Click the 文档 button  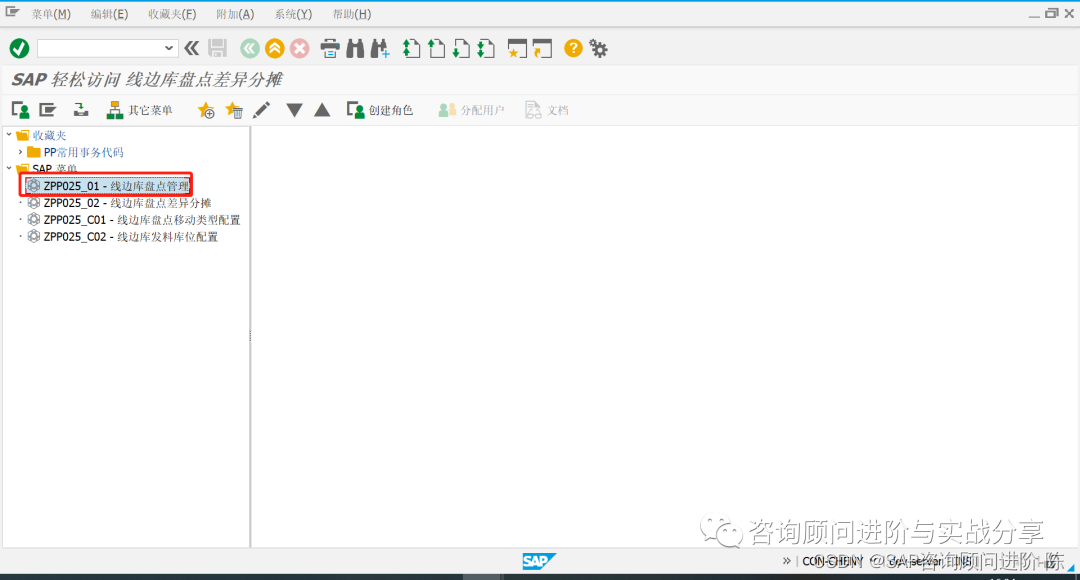(547, 110)
